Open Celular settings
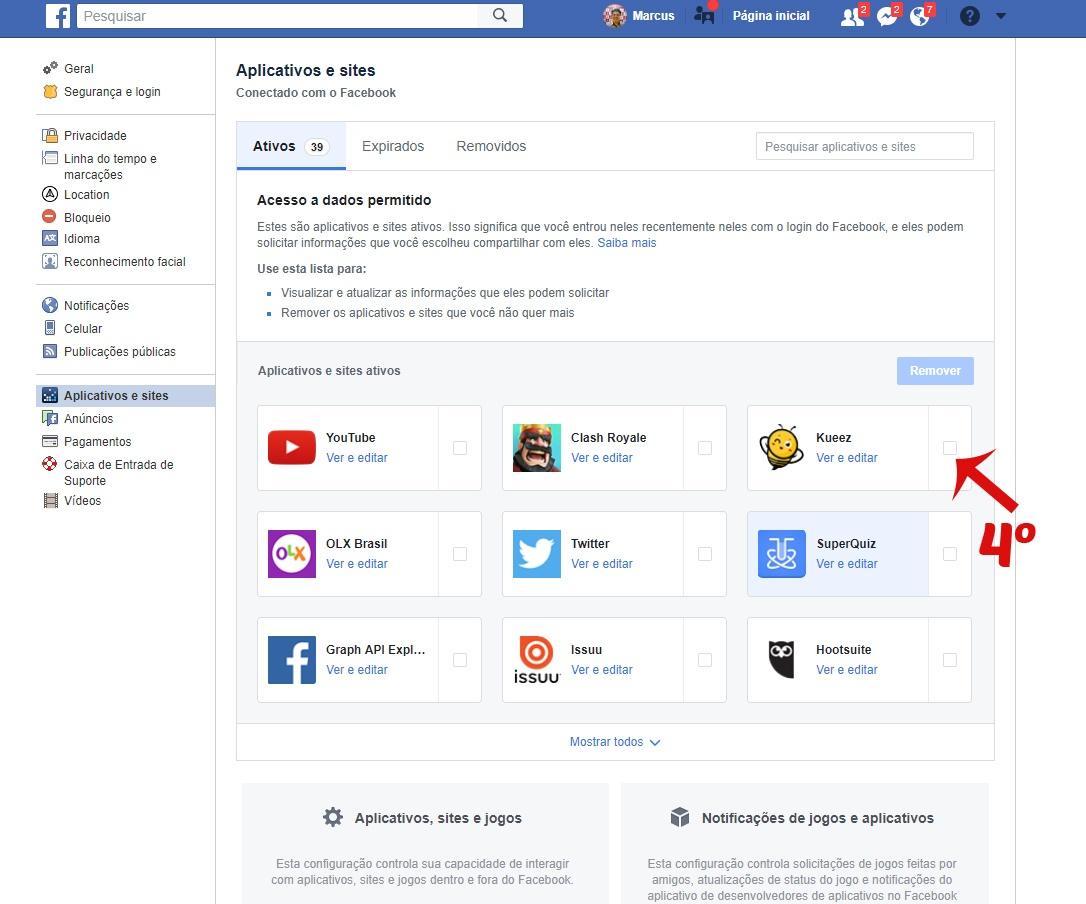 [83, 328]
